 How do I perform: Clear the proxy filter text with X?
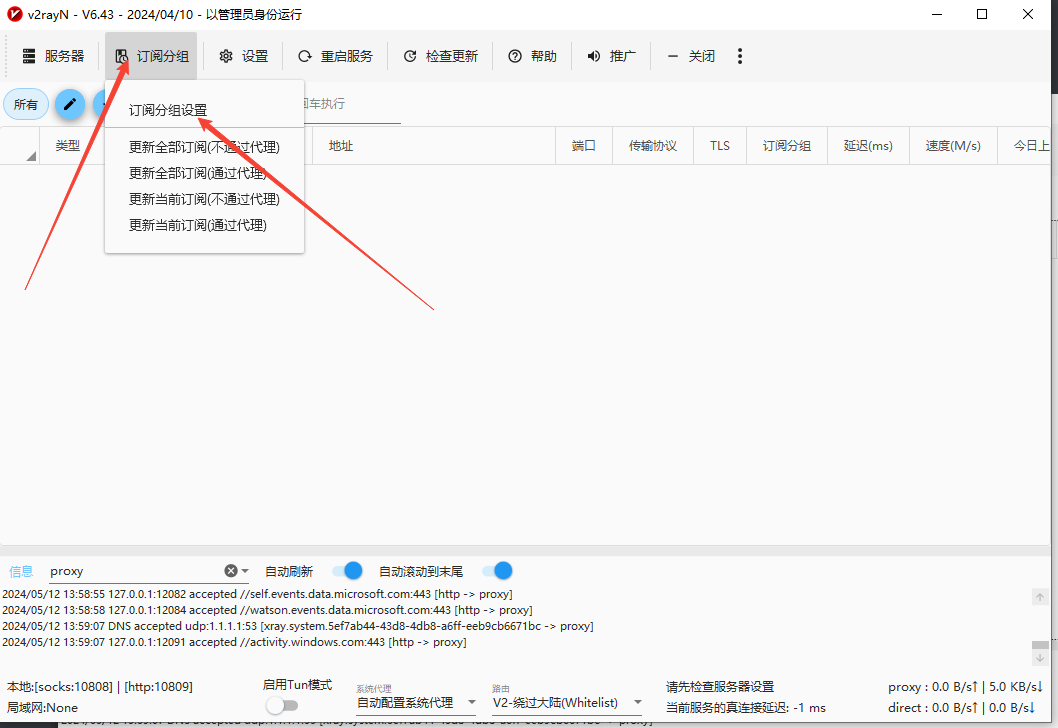231,571
